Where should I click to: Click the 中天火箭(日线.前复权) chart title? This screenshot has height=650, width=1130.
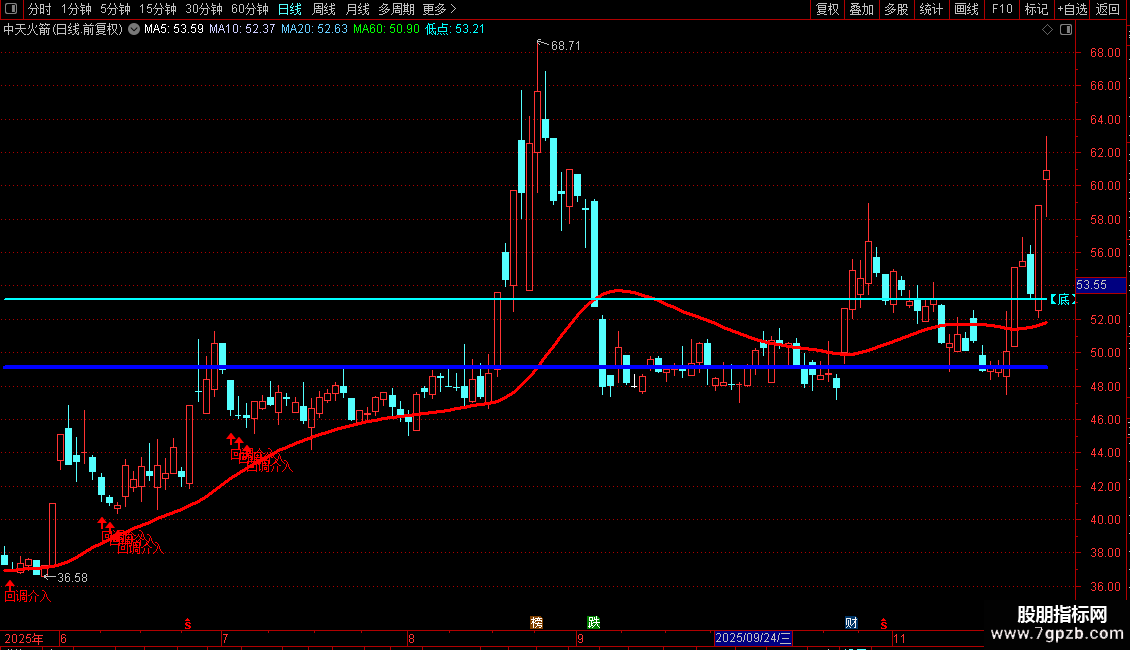63,29
